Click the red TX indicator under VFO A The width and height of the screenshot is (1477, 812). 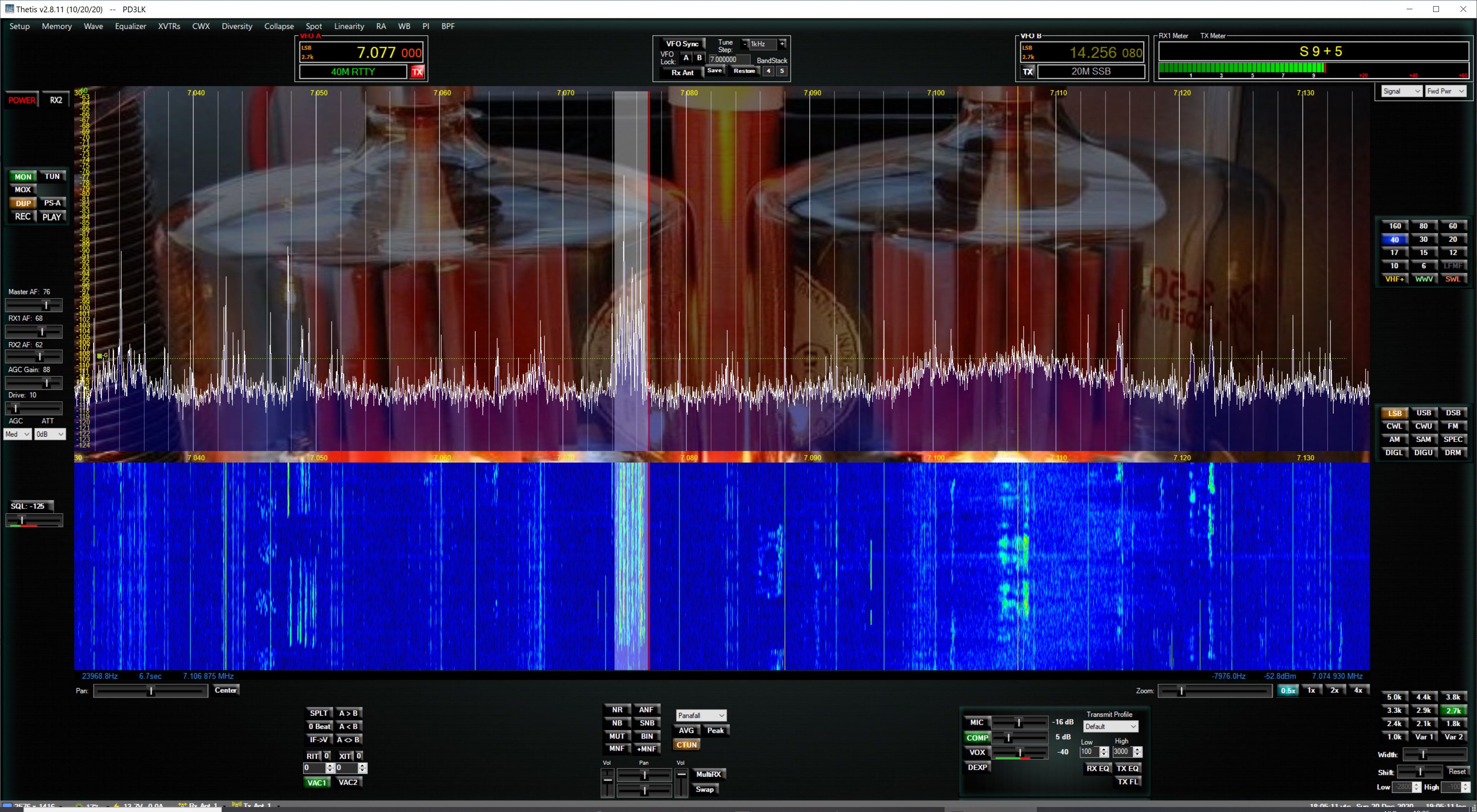pos(417,71)
